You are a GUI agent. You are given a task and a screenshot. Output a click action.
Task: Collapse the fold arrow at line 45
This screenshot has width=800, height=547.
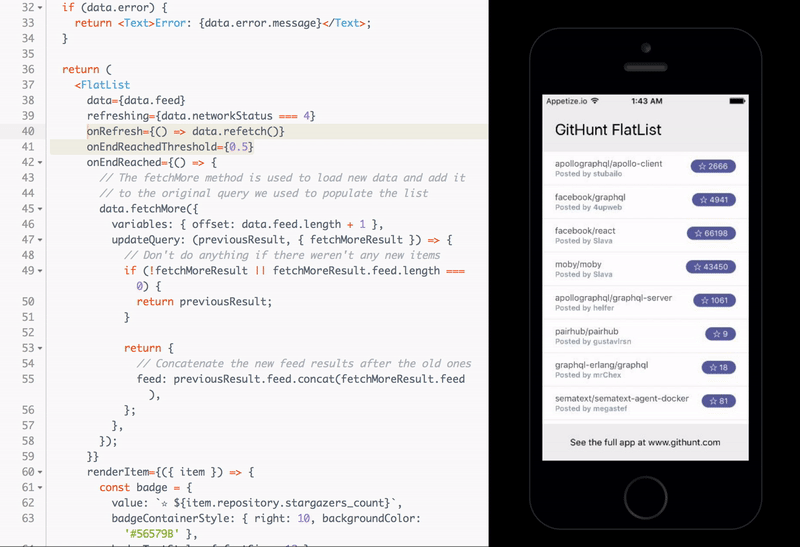(x=40, y=209)
